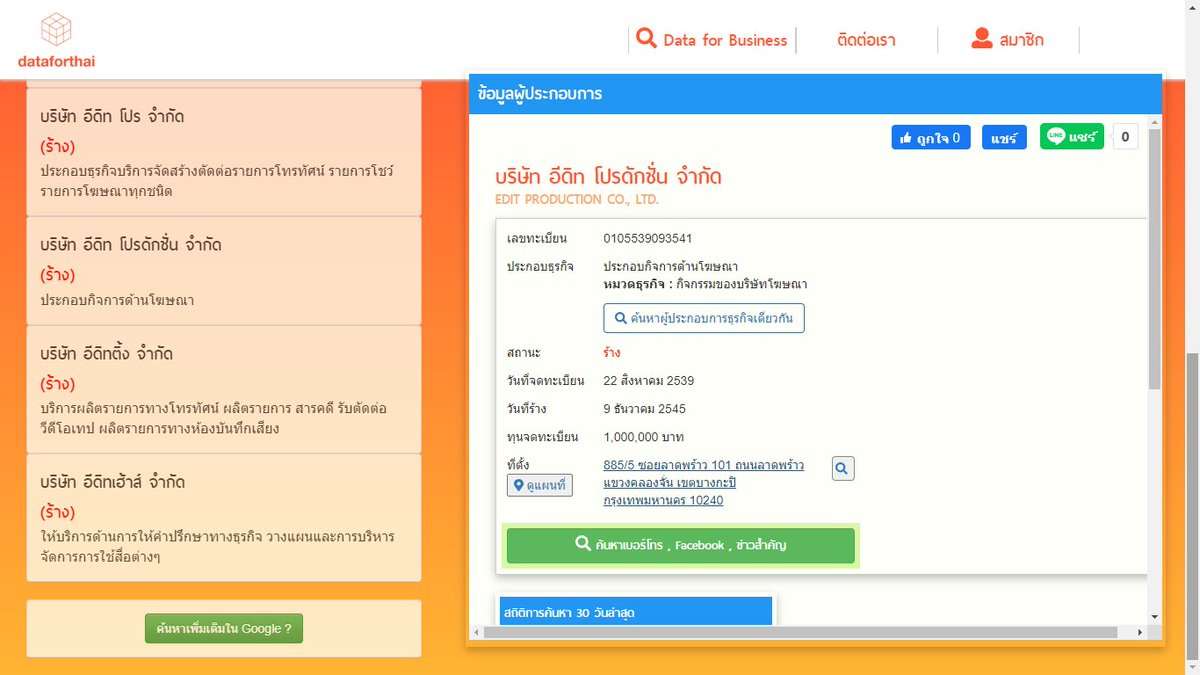Click the magnifier icon beside the address
Screen dimensions: 1200x675
coord(843,468)
